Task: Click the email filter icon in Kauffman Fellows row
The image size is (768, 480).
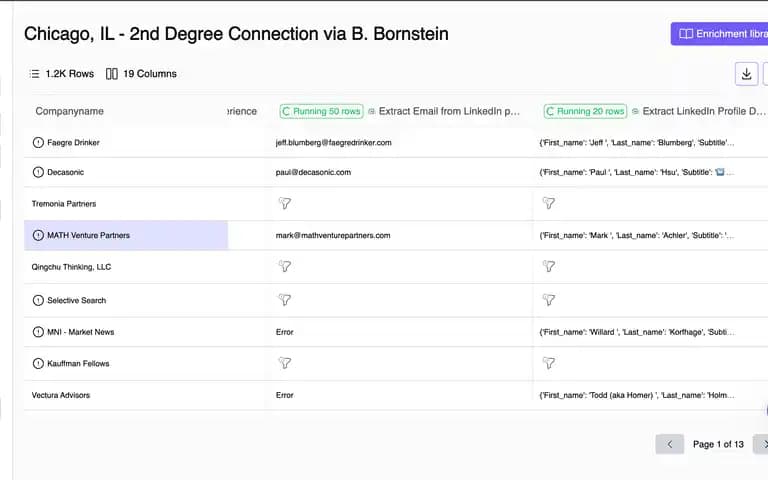Action: coord(285,363)
